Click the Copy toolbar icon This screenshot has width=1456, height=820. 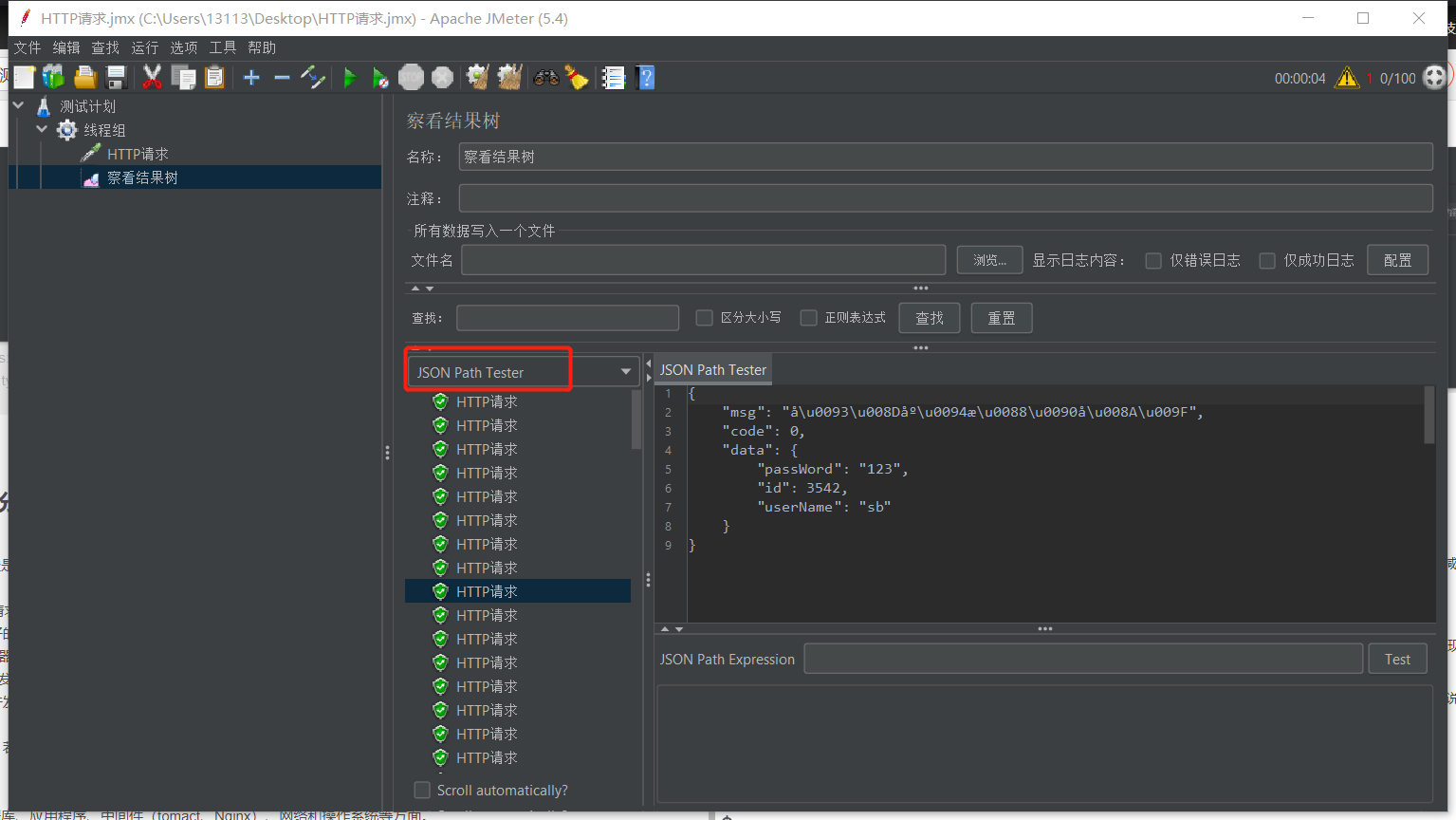183,78
